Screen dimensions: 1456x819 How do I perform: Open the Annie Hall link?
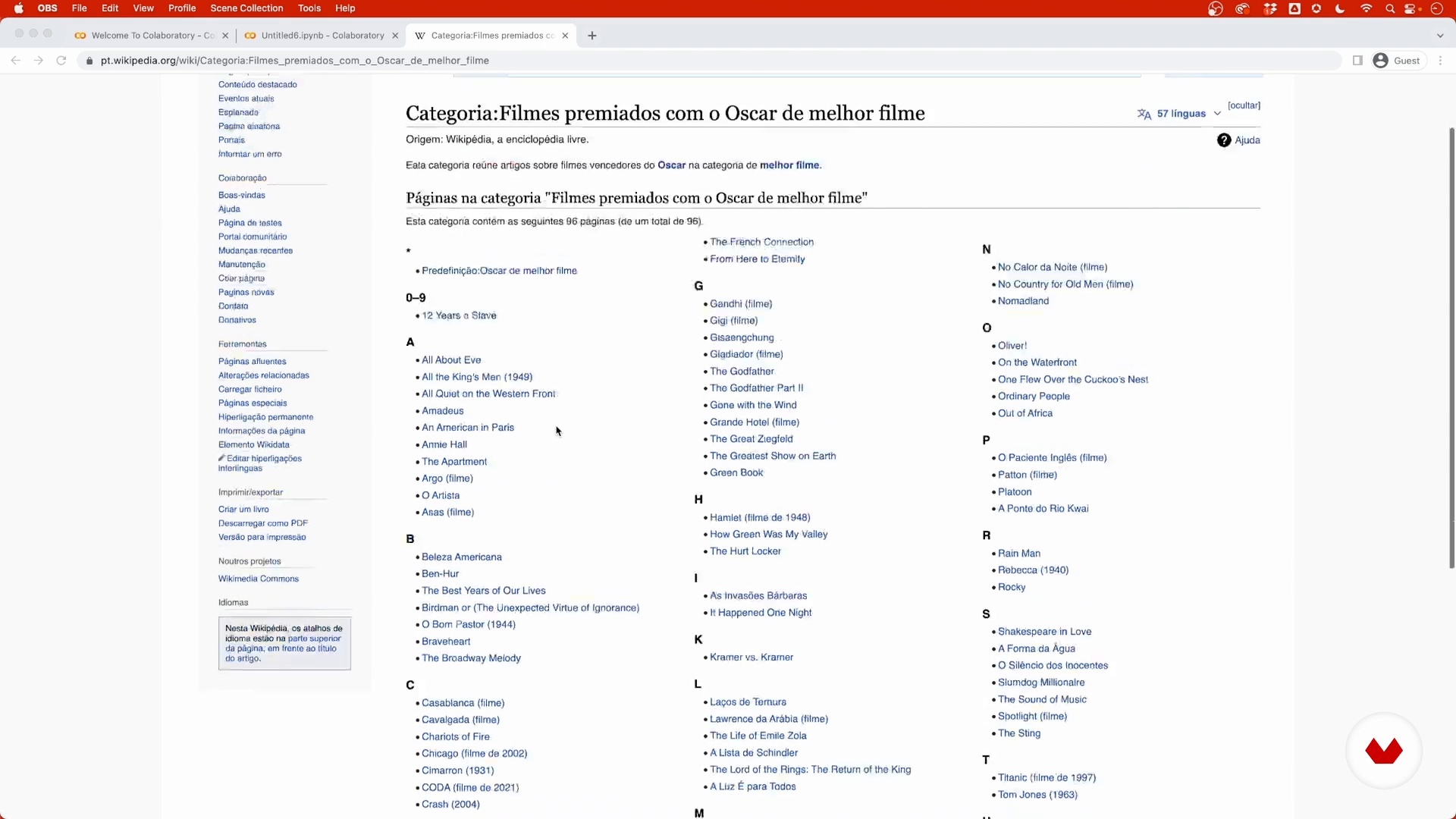(444, 445)
